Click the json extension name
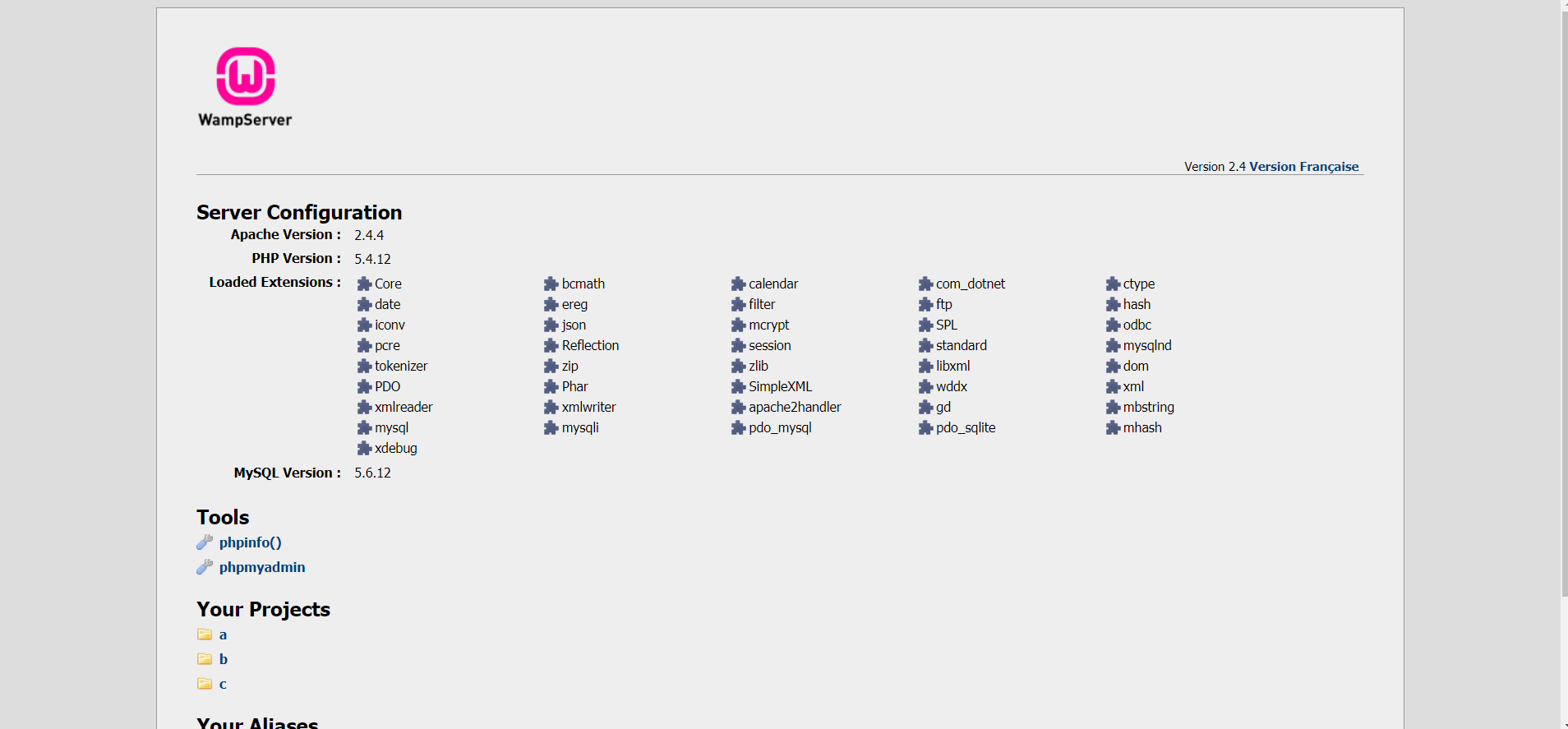This screenshot has width=1568, height=729. (x=574, y=325)
